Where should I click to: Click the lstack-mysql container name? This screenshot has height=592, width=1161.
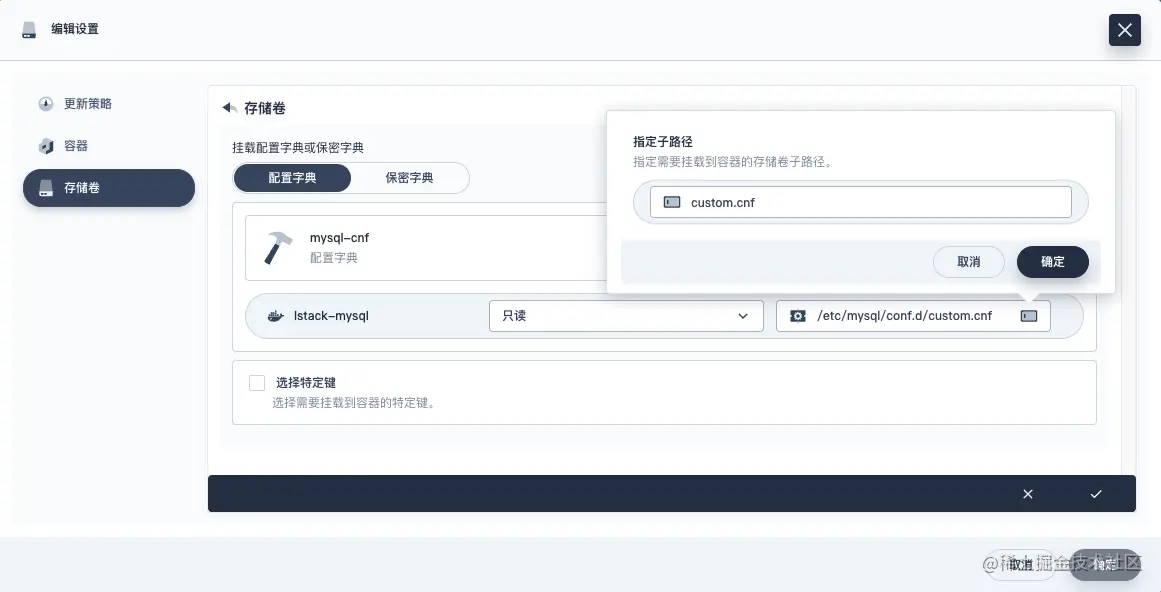pos(331,316)
